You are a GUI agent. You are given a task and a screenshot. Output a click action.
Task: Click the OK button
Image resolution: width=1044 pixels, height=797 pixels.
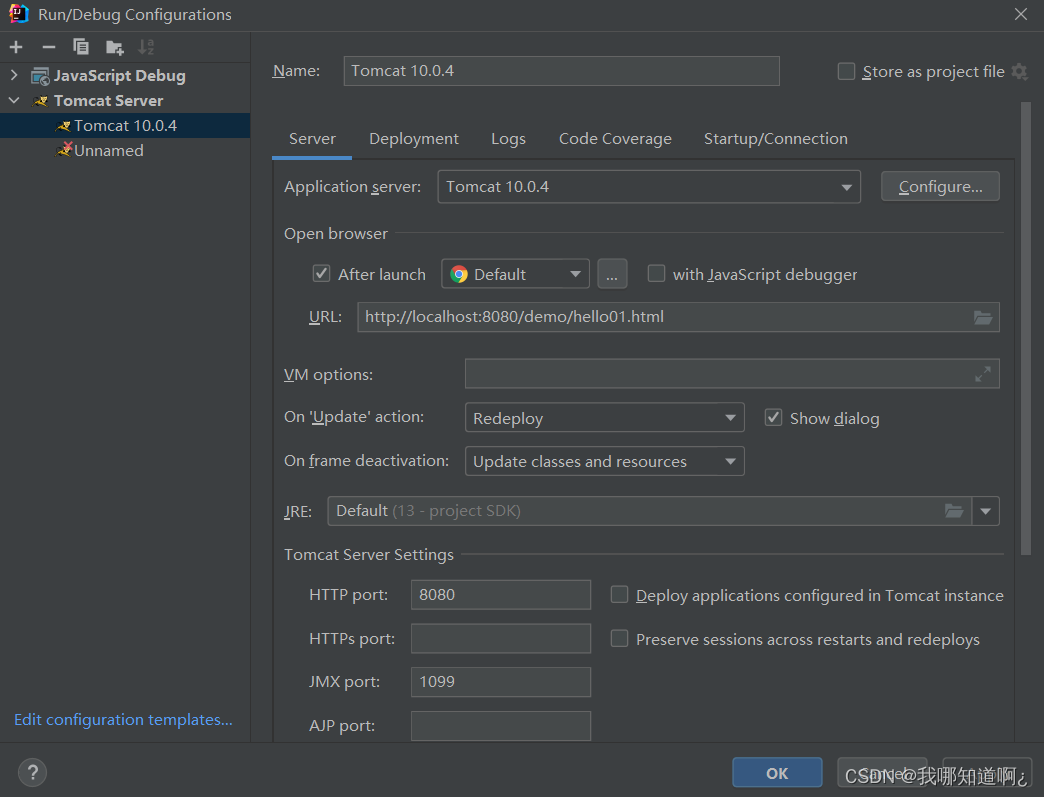777,772
